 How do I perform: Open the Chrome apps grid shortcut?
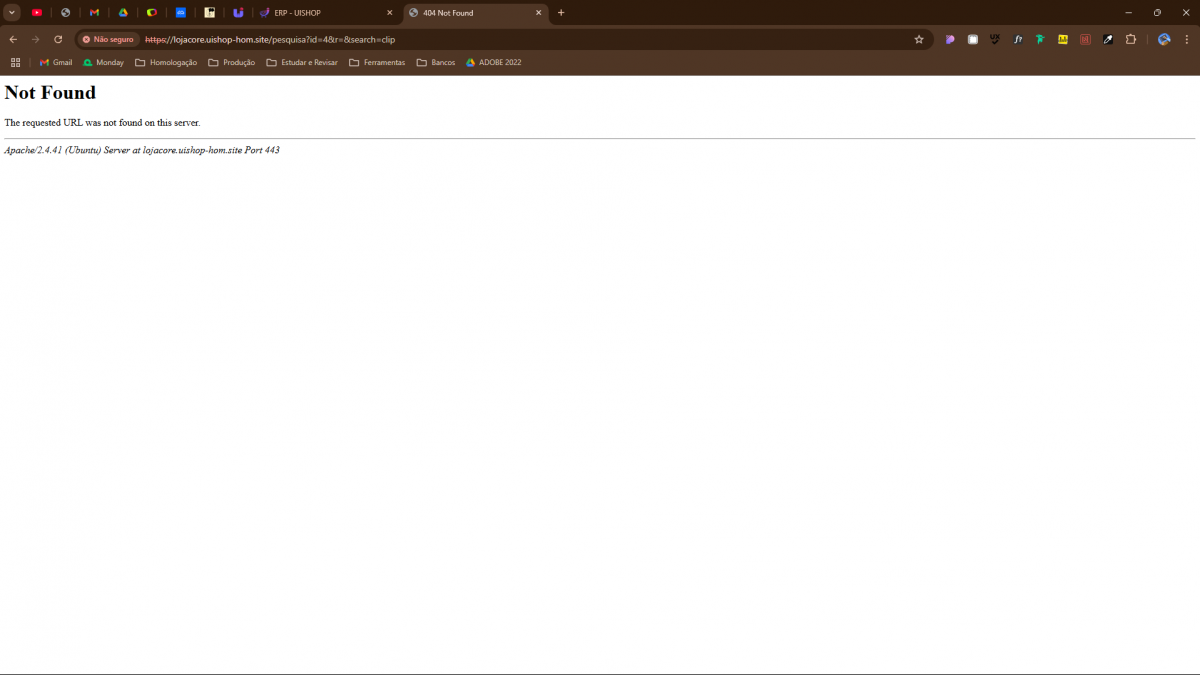[15, 62]
